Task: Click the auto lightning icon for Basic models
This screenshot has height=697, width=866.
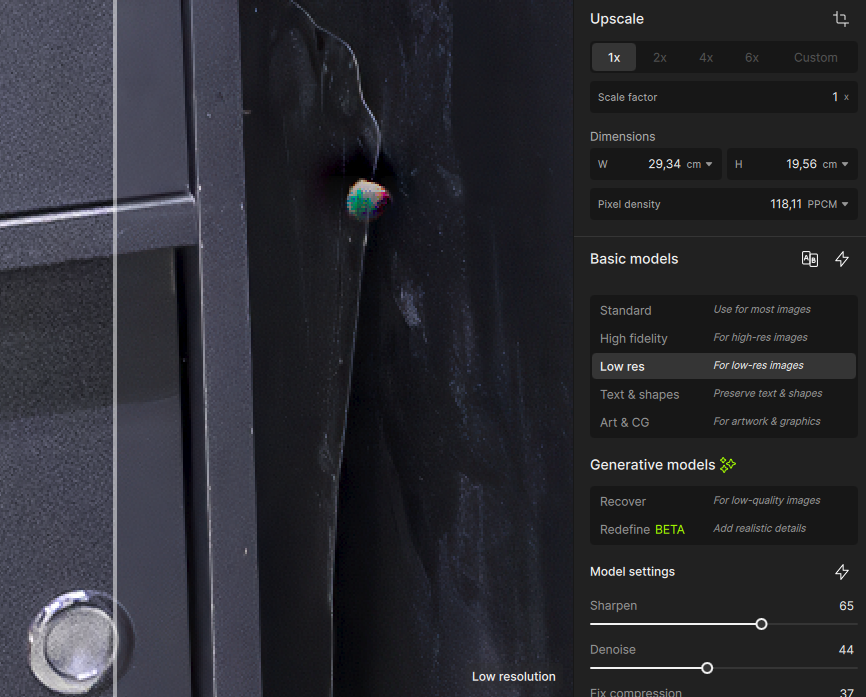Action: [842, 259]
